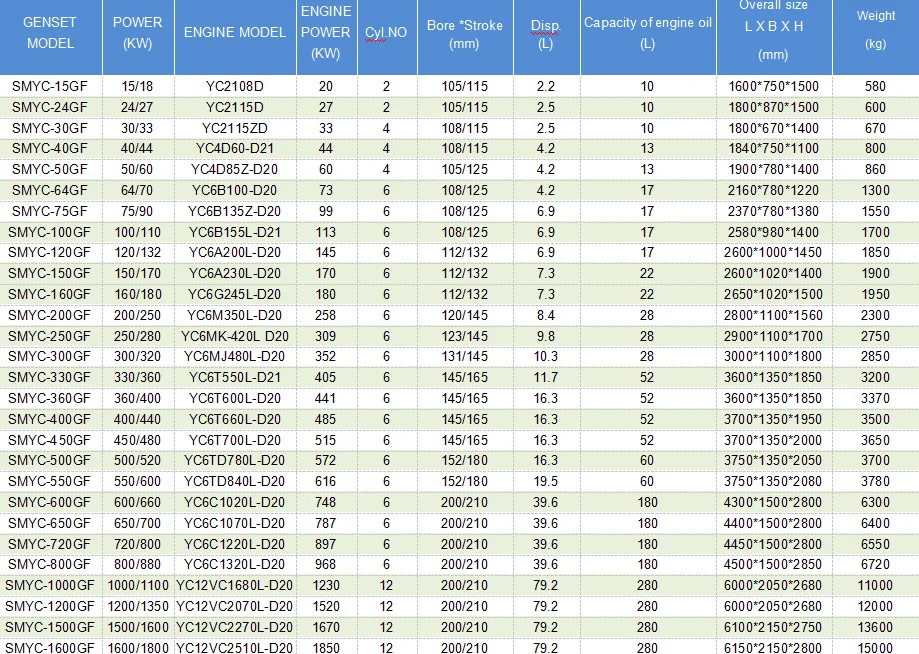919x654 pixels.
Task: Click the SMYC-15GF genset model cell
Action: point(50,86)
